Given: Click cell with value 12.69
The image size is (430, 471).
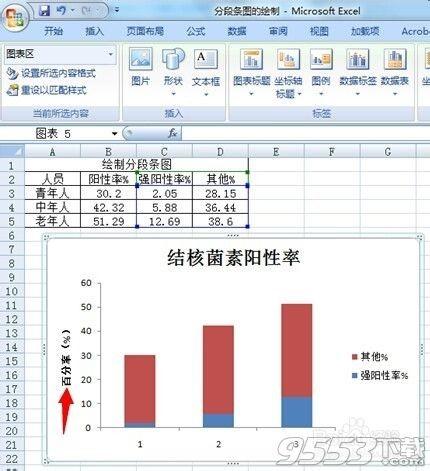Looking at the screenshot, I should 164,221.
